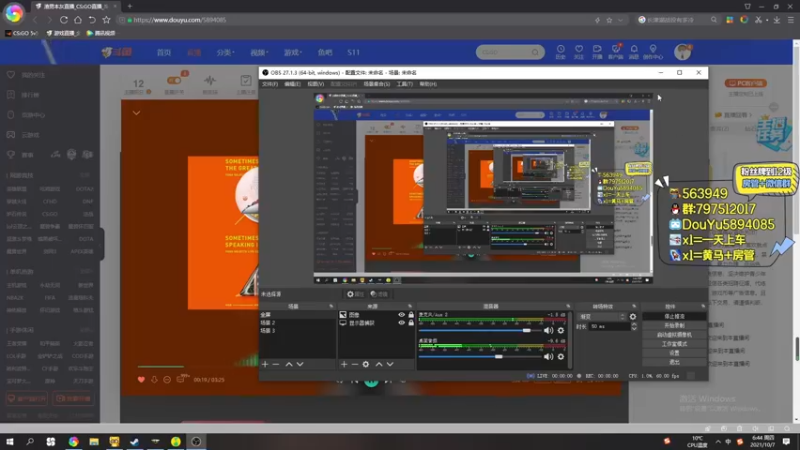The image size is (800, 450).
Task: Click heart like icon under Douyu player
Action: [141, 380]
